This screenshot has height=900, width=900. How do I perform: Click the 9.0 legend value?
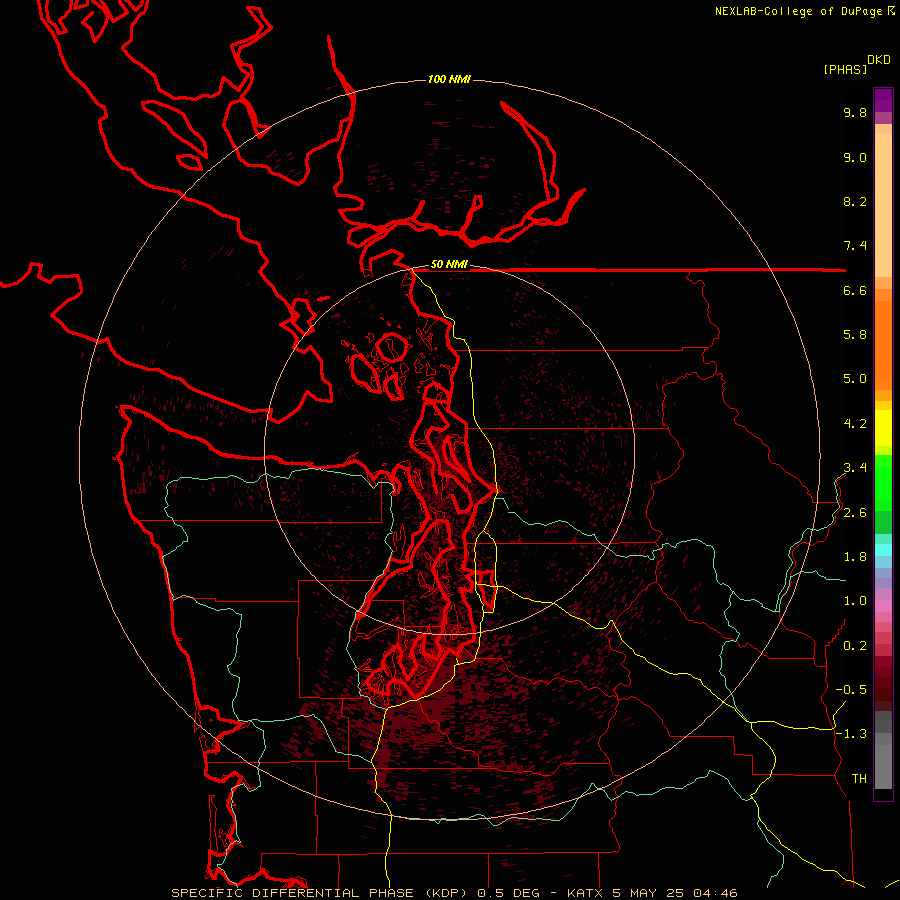(855, 157)
